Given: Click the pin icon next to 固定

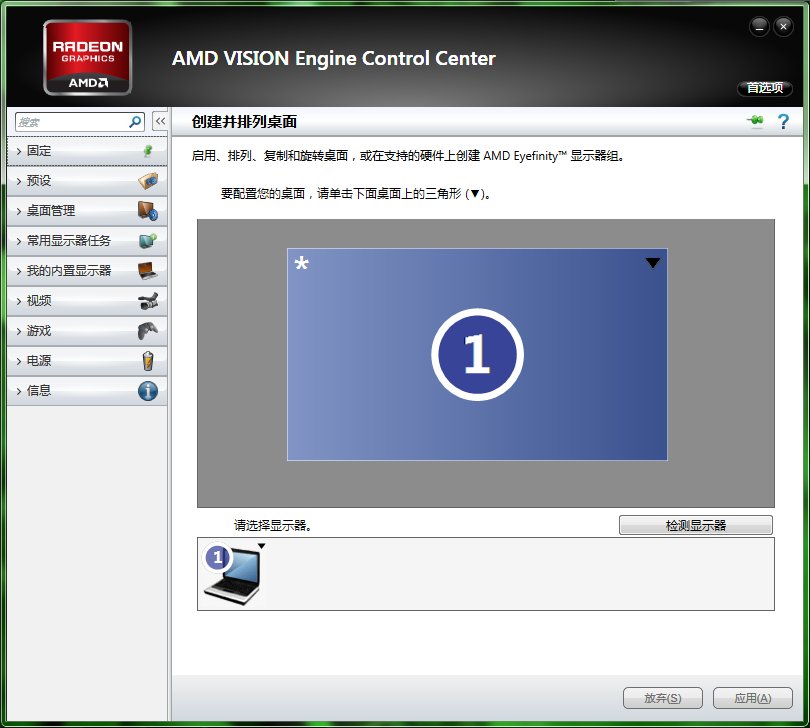Looking at the screenshot, I should tap(148, 151).
